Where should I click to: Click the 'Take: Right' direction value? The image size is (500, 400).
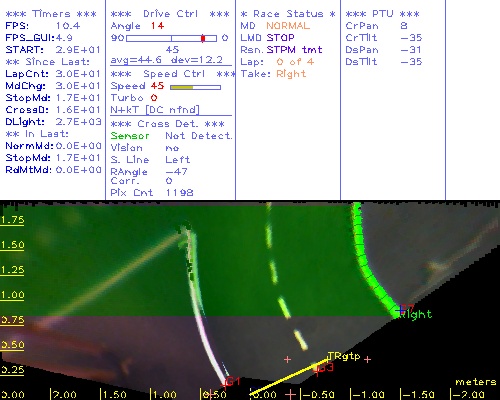291,74
